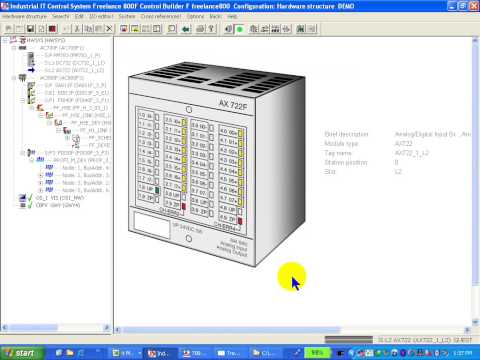Select the AC800F tree row
This screenshot has height=360, width=480.
pyautogui.click(x=62, y=78)
